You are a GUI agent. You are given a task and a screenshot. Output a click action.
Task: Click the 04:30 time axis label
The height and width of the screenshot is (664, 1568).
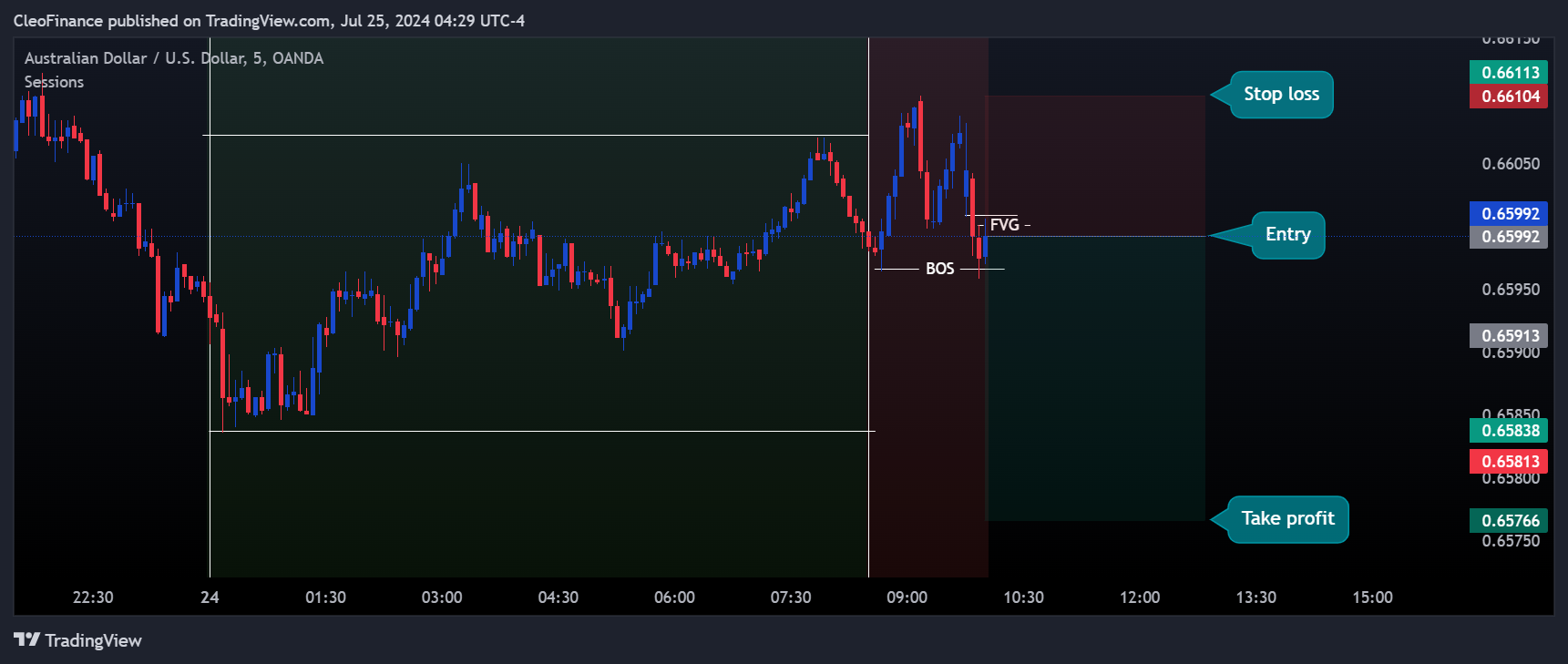559,598
